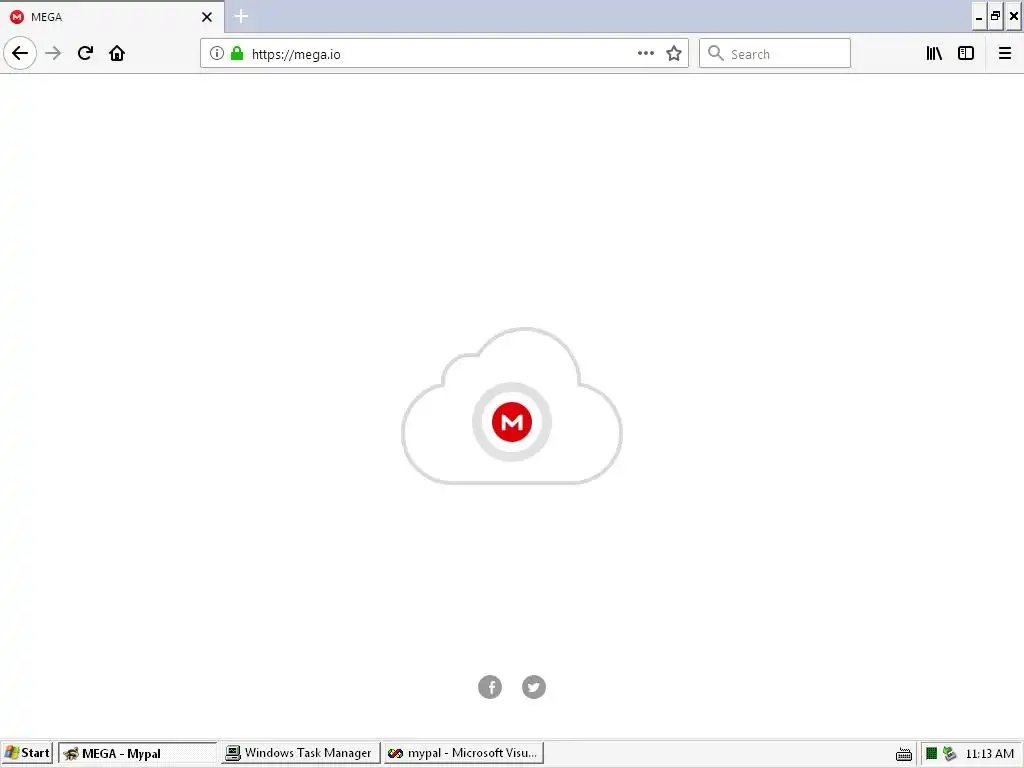Close the MEGA tab

click(x=207, y=17)
